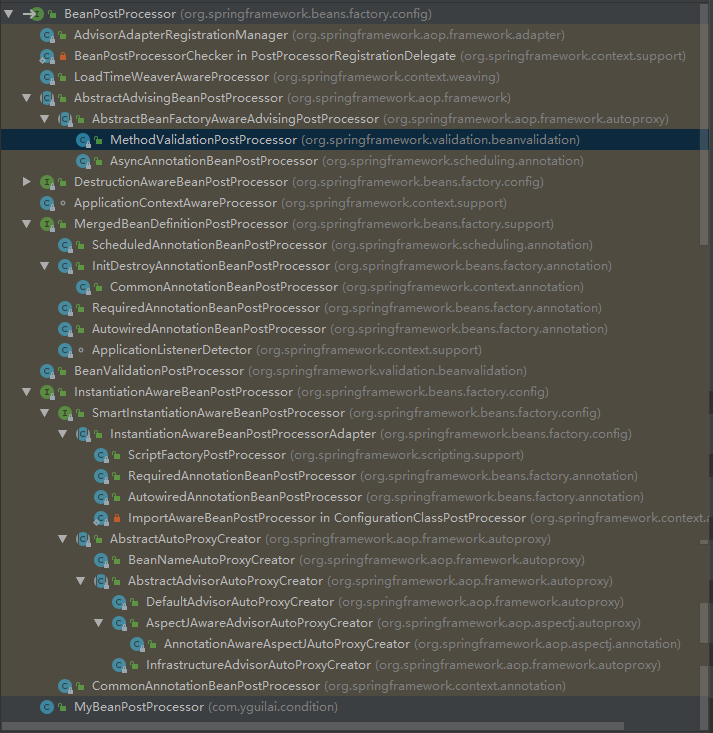713x733 pixels.
Task: Select AutowiredAnnotationBeanPostProcessor under MergedBeanDefinitionPostProcessor
Action: pyautogui.click(x=209, y=329)
